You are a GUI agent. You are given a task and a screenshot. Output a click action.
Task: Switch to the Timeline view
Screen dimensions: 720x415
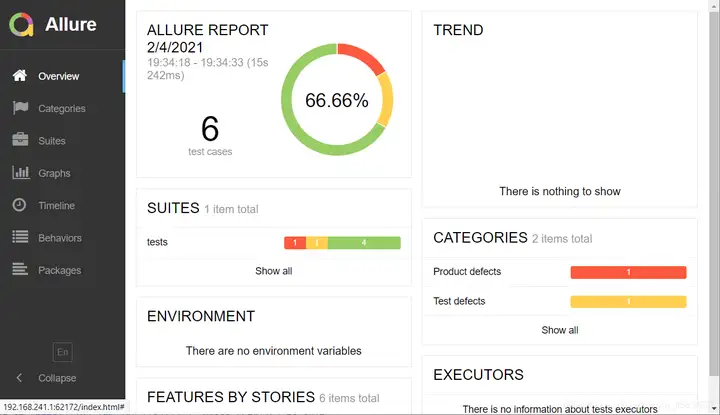(62, 205)
